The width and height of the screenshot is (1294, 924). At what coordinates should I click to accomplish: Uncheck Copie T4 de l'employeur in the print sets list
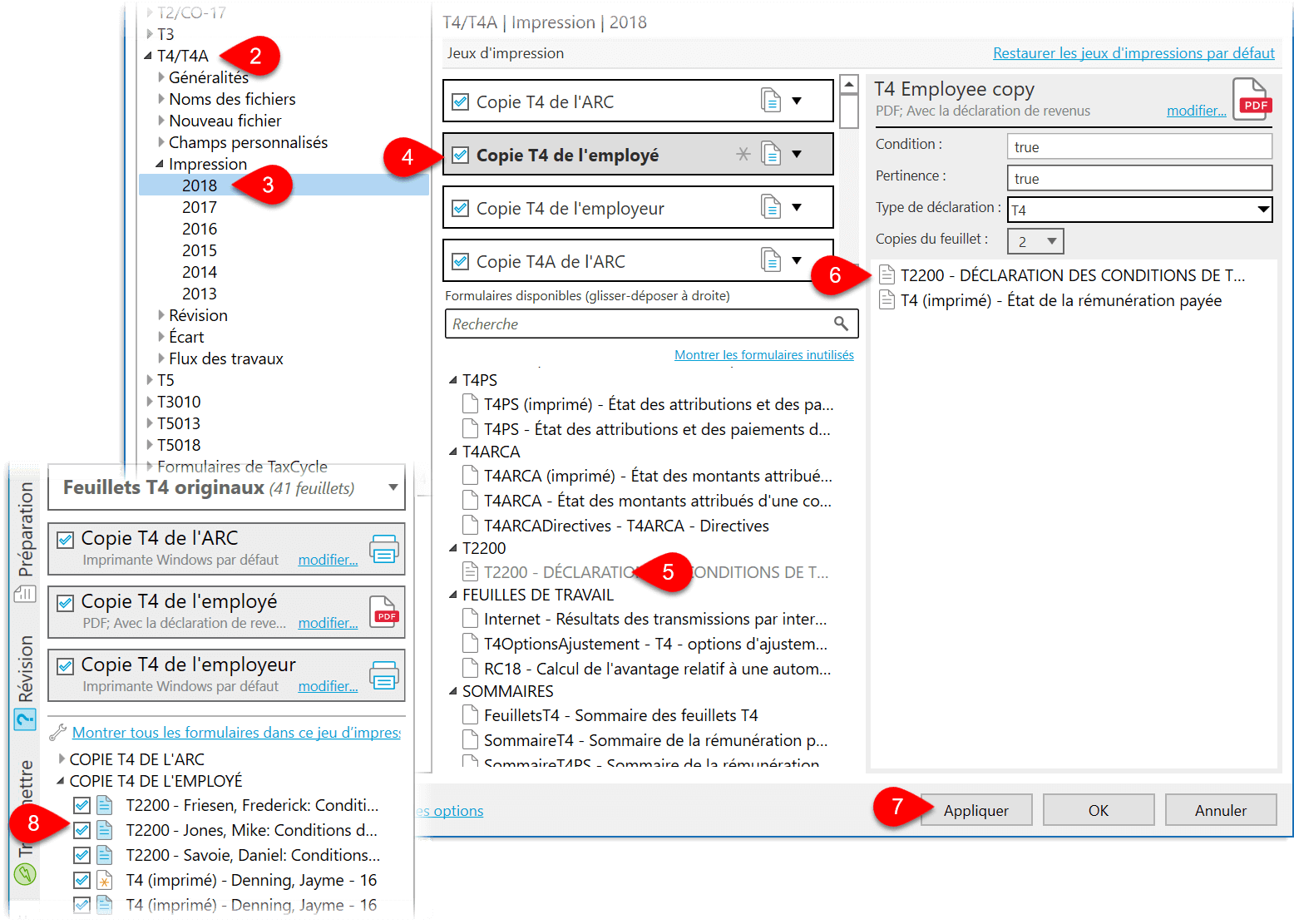[x=460, y=209]
